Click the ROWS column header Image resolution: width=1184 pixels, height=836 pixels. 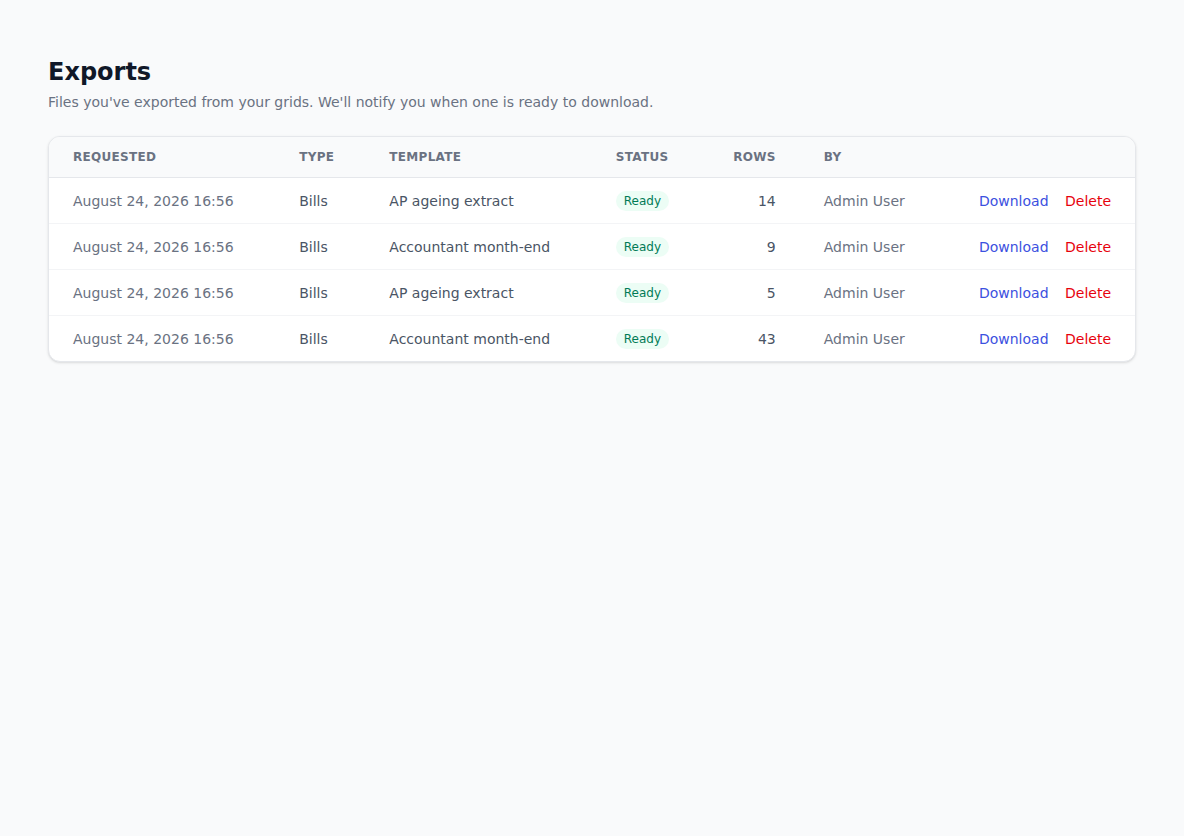[x=754, y=157]
